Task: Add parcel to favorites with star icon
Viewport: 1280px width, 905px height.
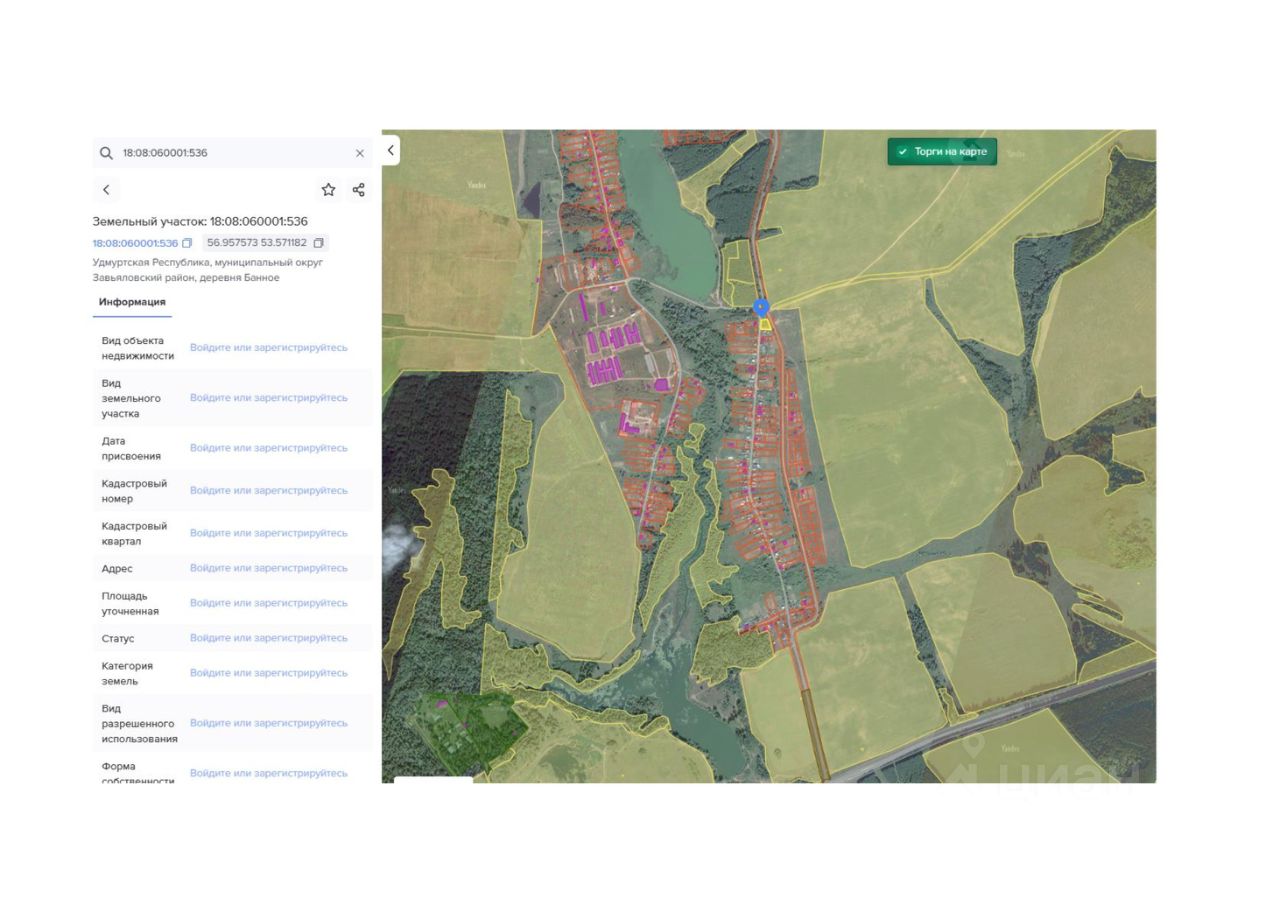Action: [328, 190]
